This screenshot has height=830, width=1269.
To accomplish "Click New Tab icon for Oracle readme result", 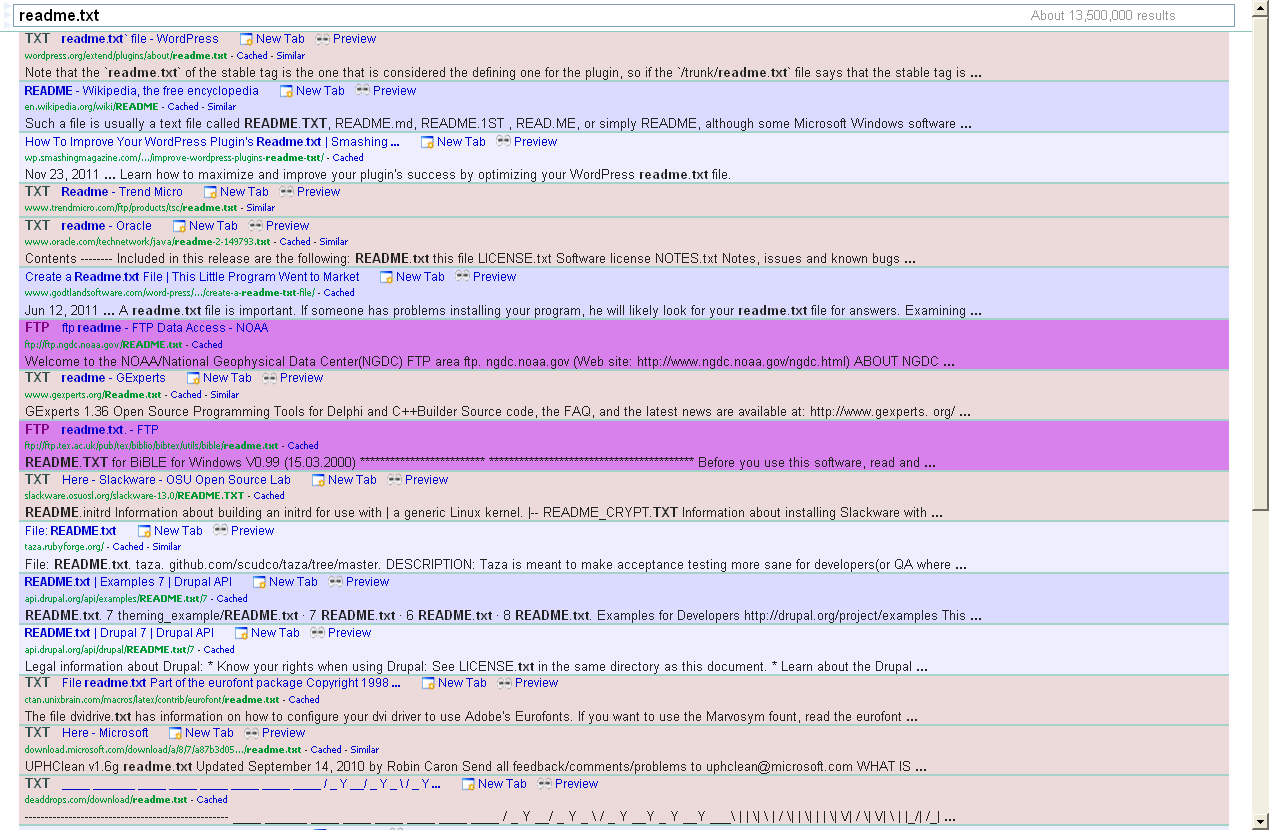I will (x=179, y=226).
